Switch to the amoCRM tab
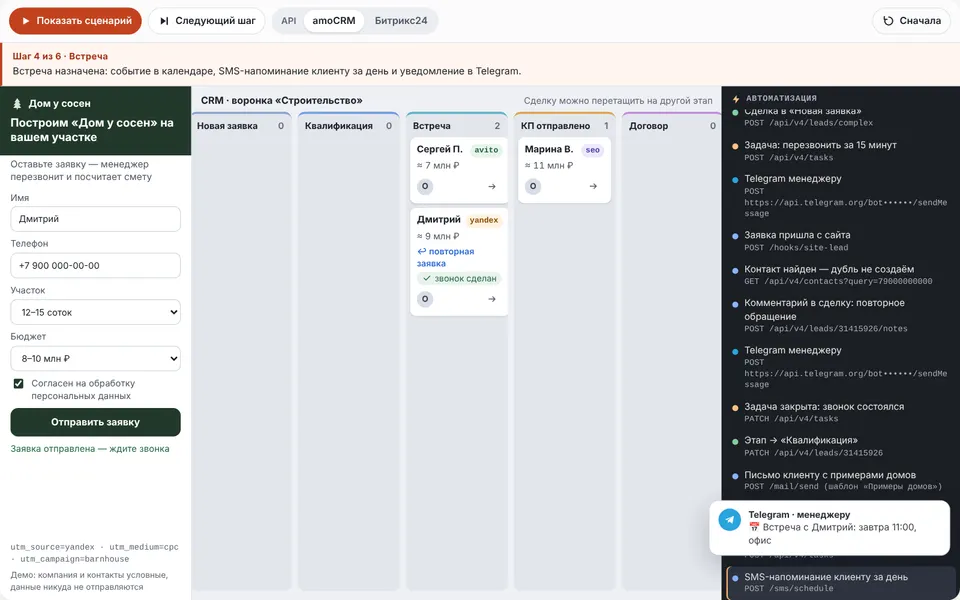This screenshot has width=960, height=600. tap(334, 21)
